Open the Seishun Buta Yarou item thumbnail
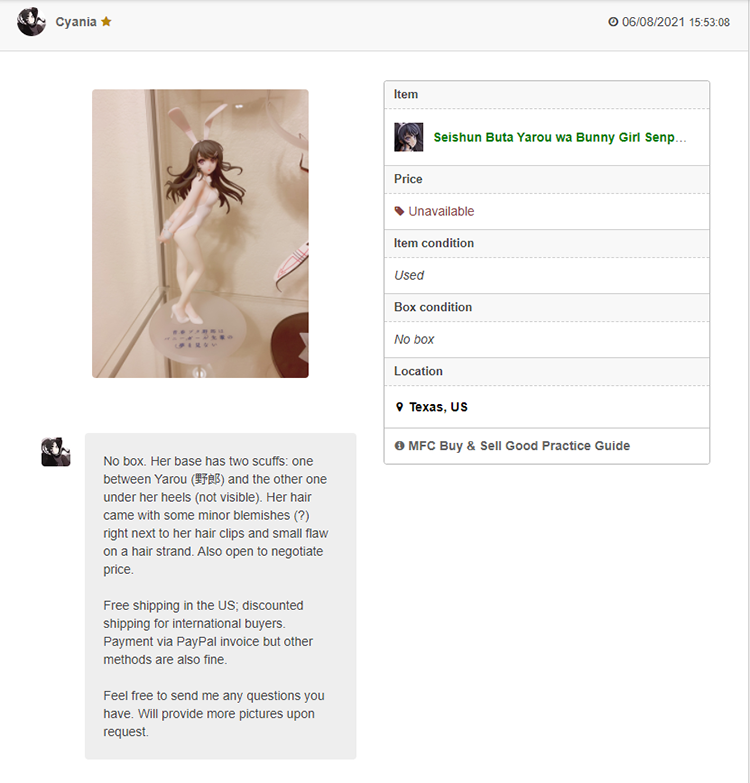Image resolution: width=750 pixels, height=783 pixels. 408,137
